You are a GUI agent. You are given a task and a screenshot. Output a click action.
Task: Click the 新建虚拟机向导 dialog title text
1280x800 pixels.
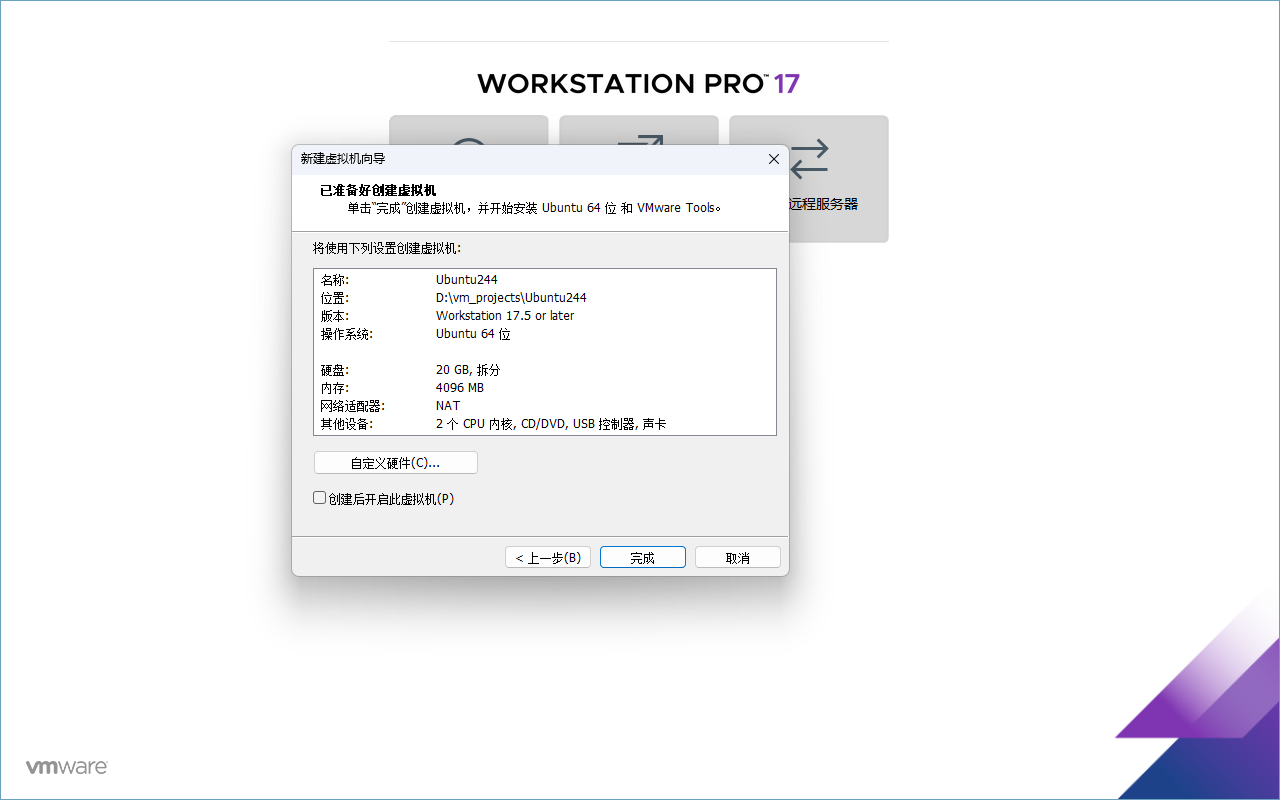(x=343, y=159)
